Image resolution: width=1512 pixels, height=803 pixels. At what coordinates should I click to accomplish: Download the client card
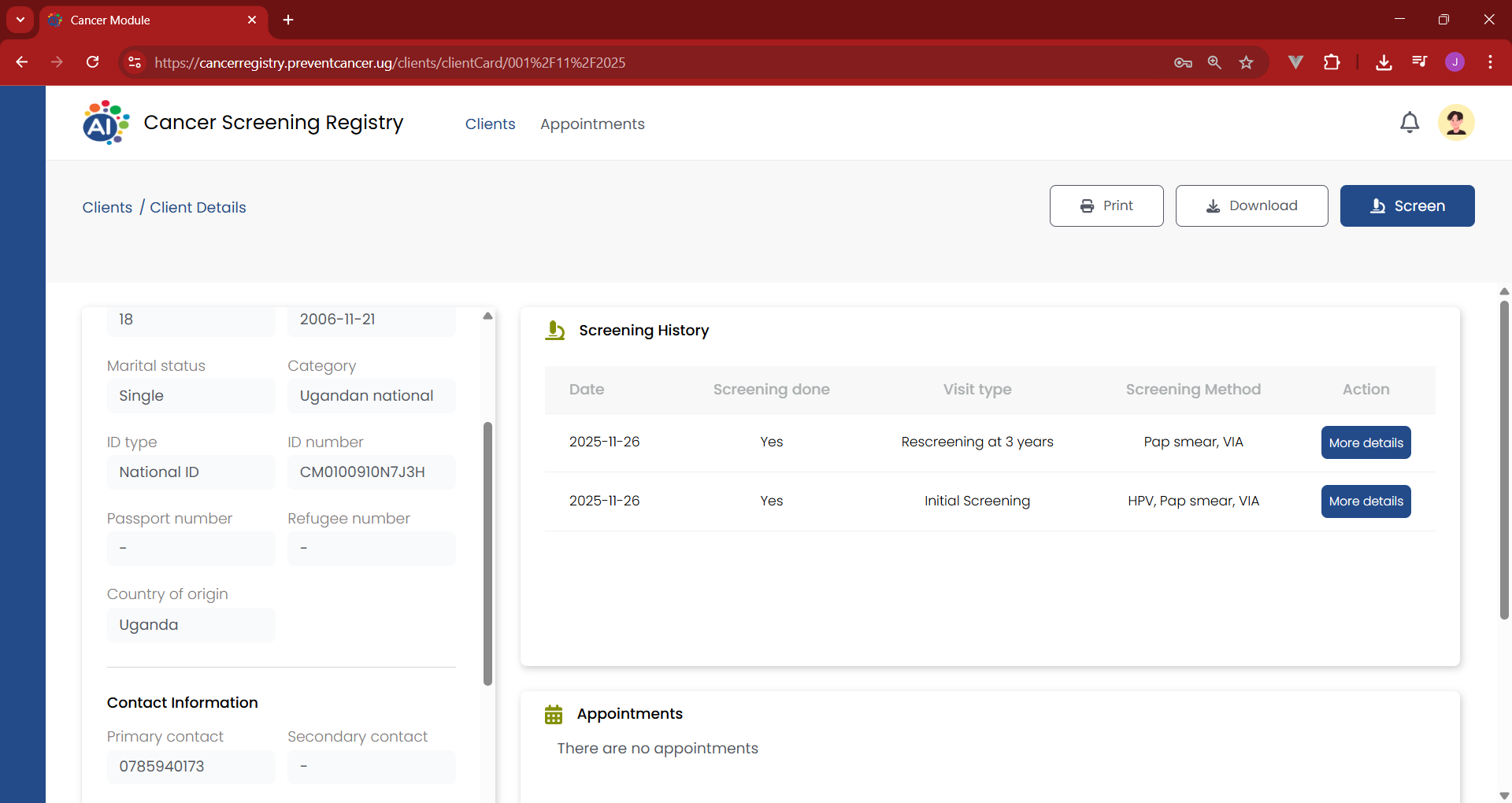tap(1251, 206)
